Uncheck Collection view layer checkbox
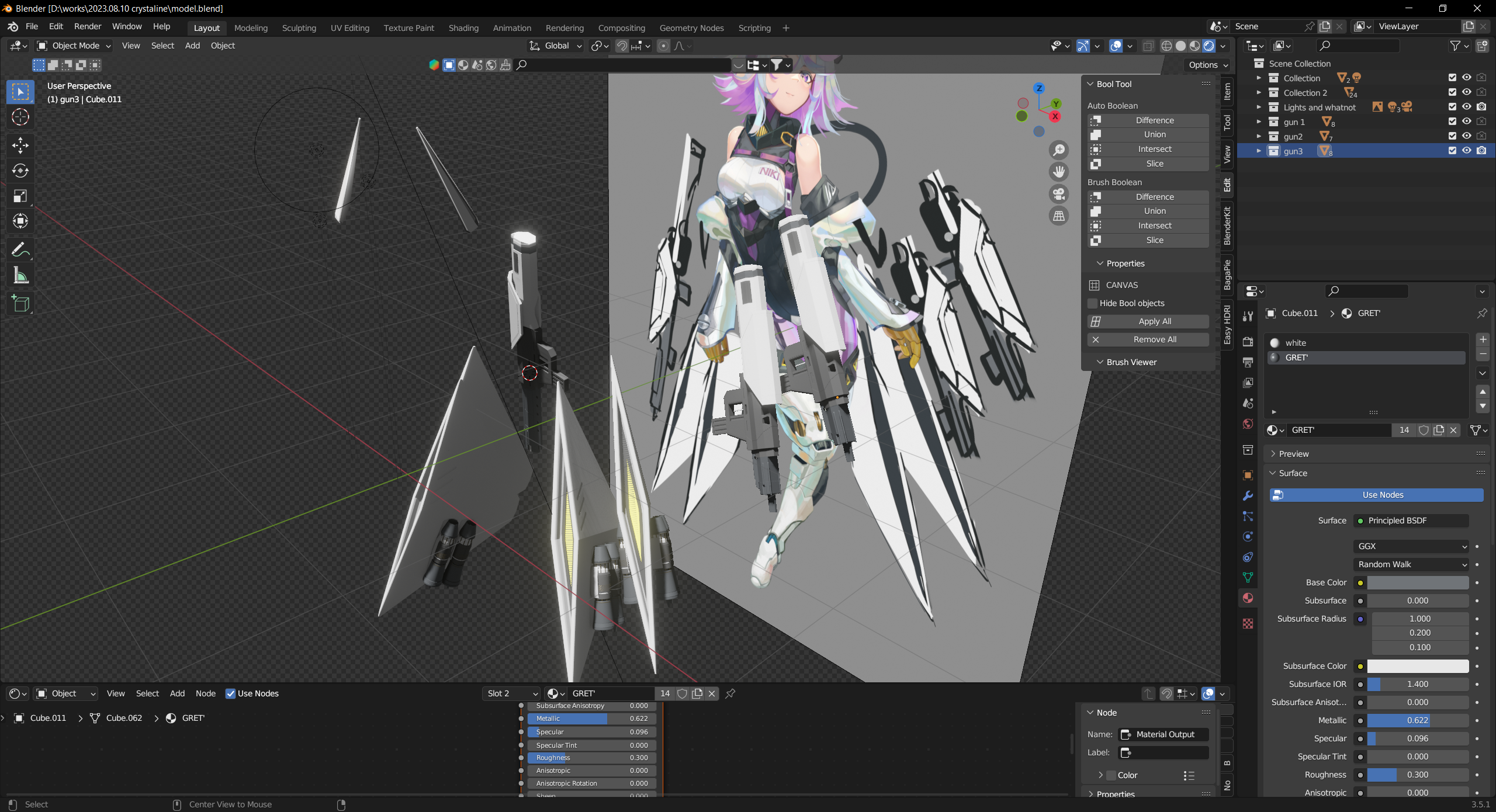 point(1452,78)
